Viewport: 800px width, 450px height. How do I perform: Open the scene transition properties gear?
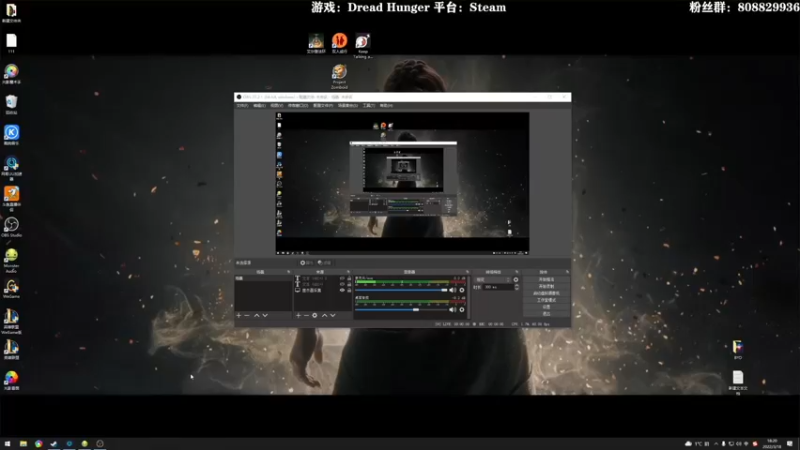(x=516, y=280)
